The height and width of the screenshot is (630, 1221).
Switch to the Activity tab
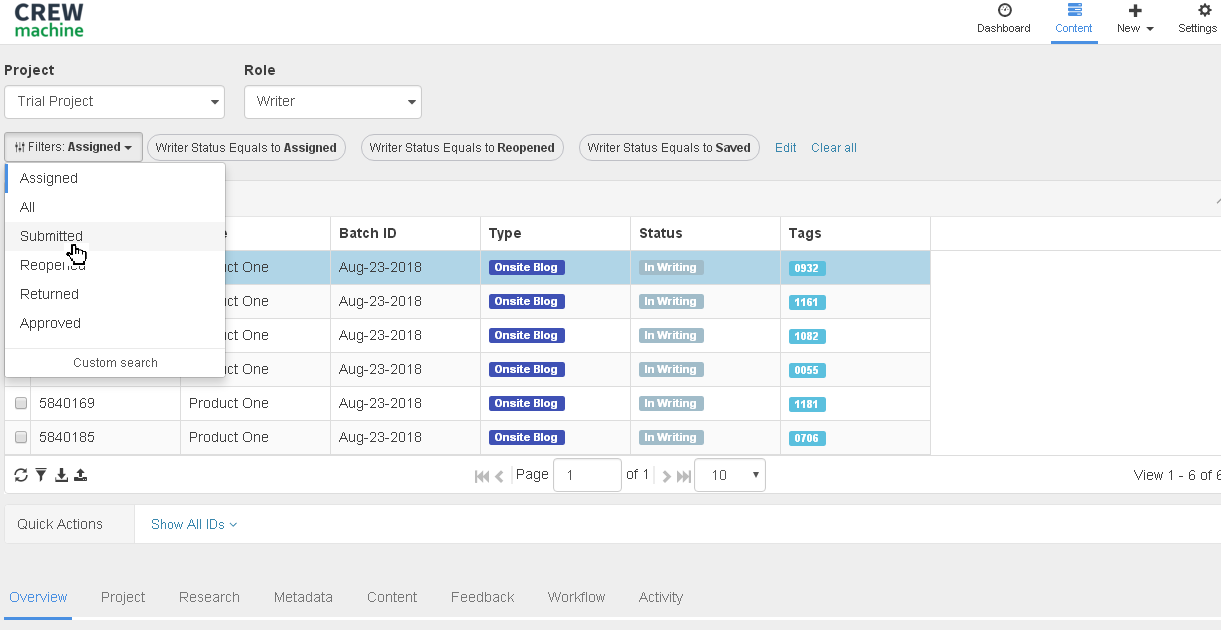point(661,597)
